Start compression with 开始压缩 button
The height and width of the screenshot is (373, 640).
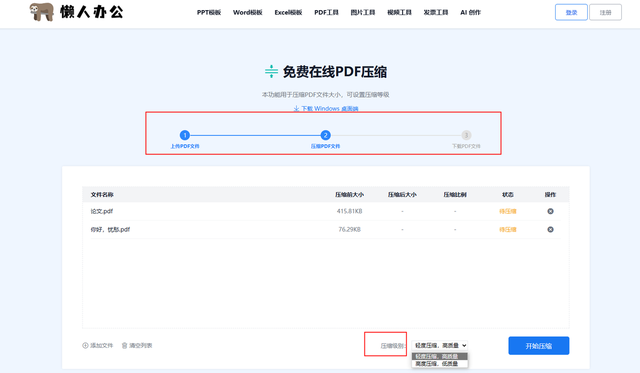point(538,346)
